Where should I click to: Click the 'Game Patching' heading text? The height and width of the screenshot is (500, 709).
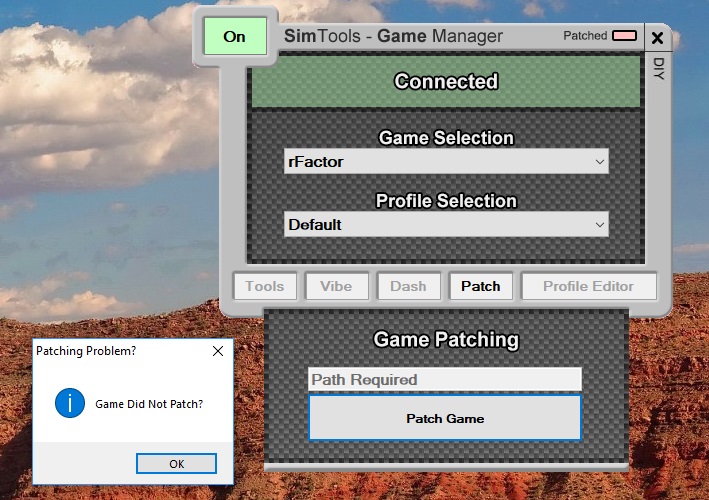446,340
